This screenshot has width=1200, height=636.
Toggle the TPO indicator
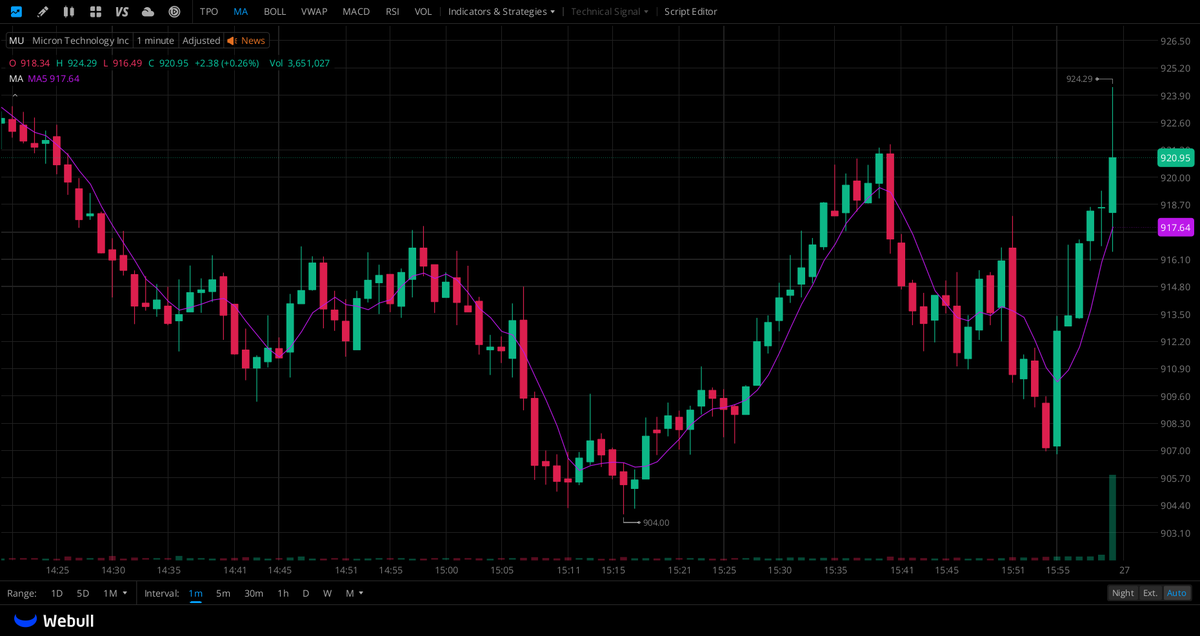tap(209, 11)
